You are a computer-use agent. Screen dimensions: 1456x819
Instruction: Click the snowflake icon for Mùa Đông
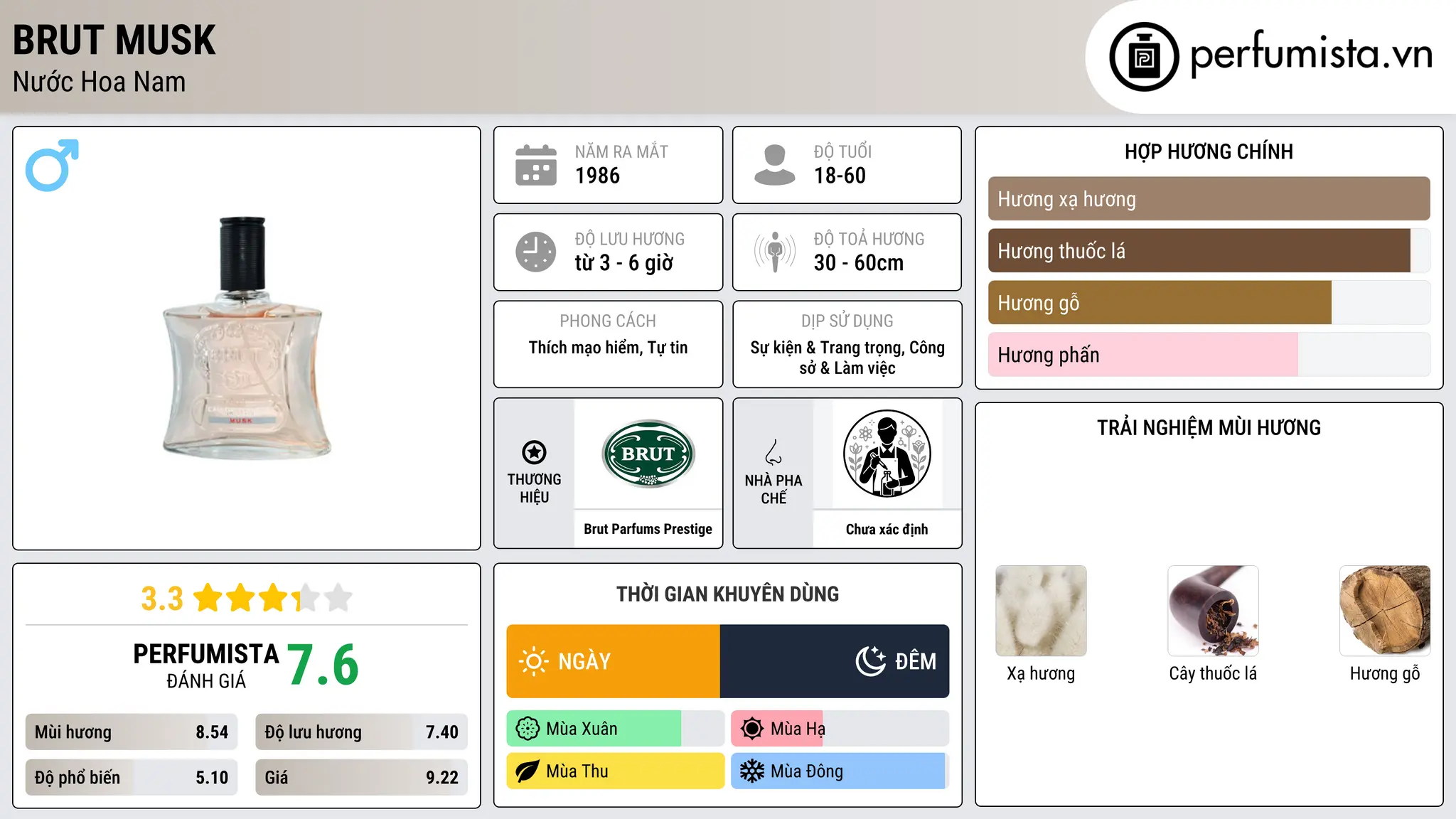point(752,771)
